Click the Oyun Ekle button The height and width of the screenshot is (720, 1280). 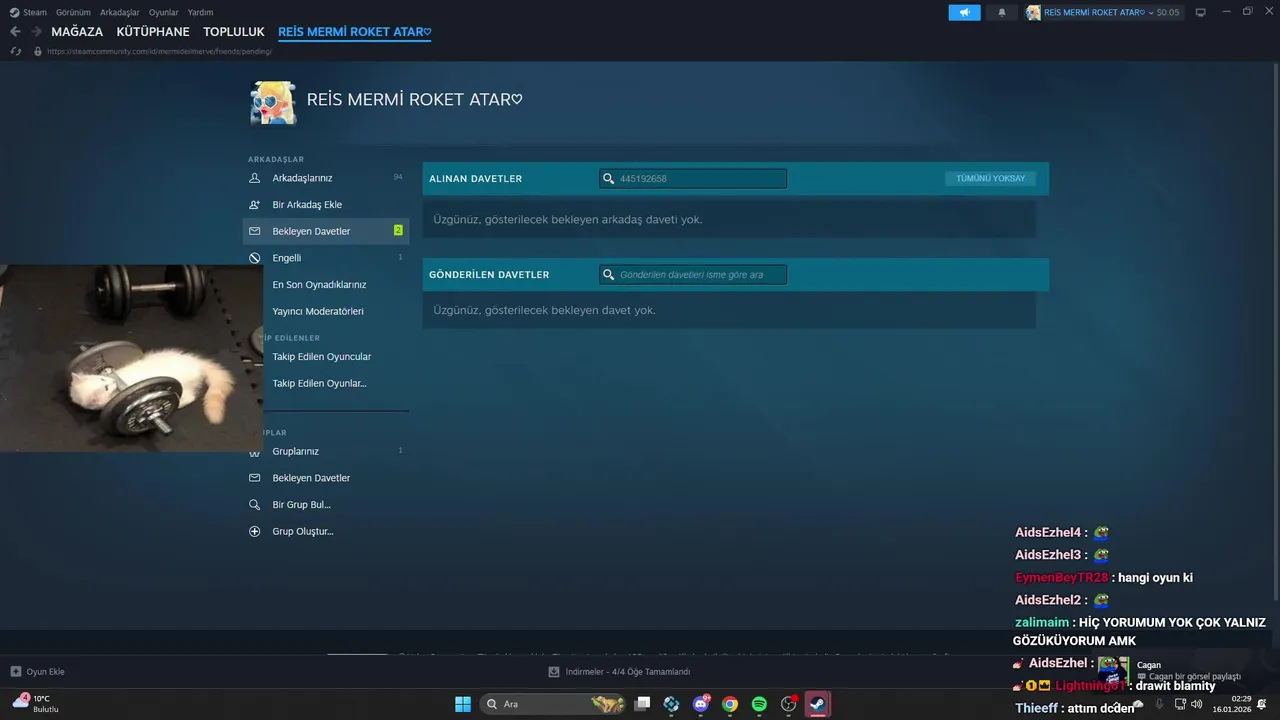coord(38,672)
